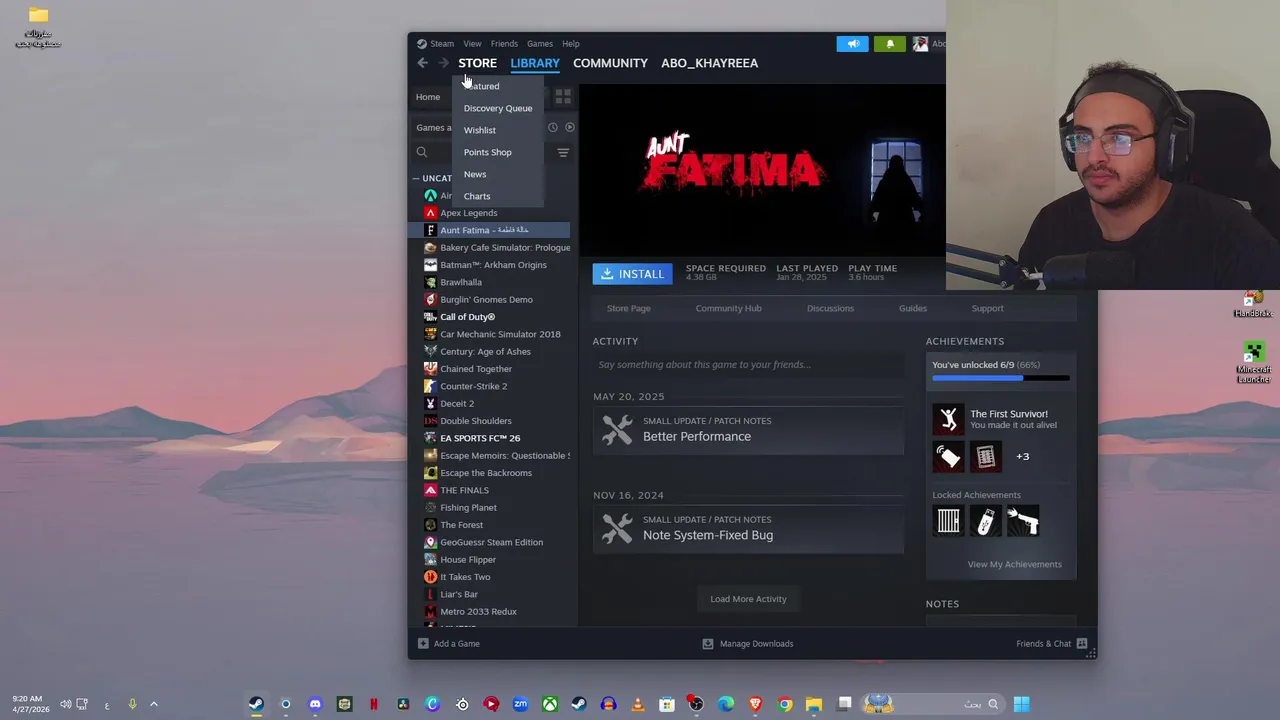Click View My Achievements
Image resolution: width=1280 pixels, height=720 pixels.
tap(1014, 564)
